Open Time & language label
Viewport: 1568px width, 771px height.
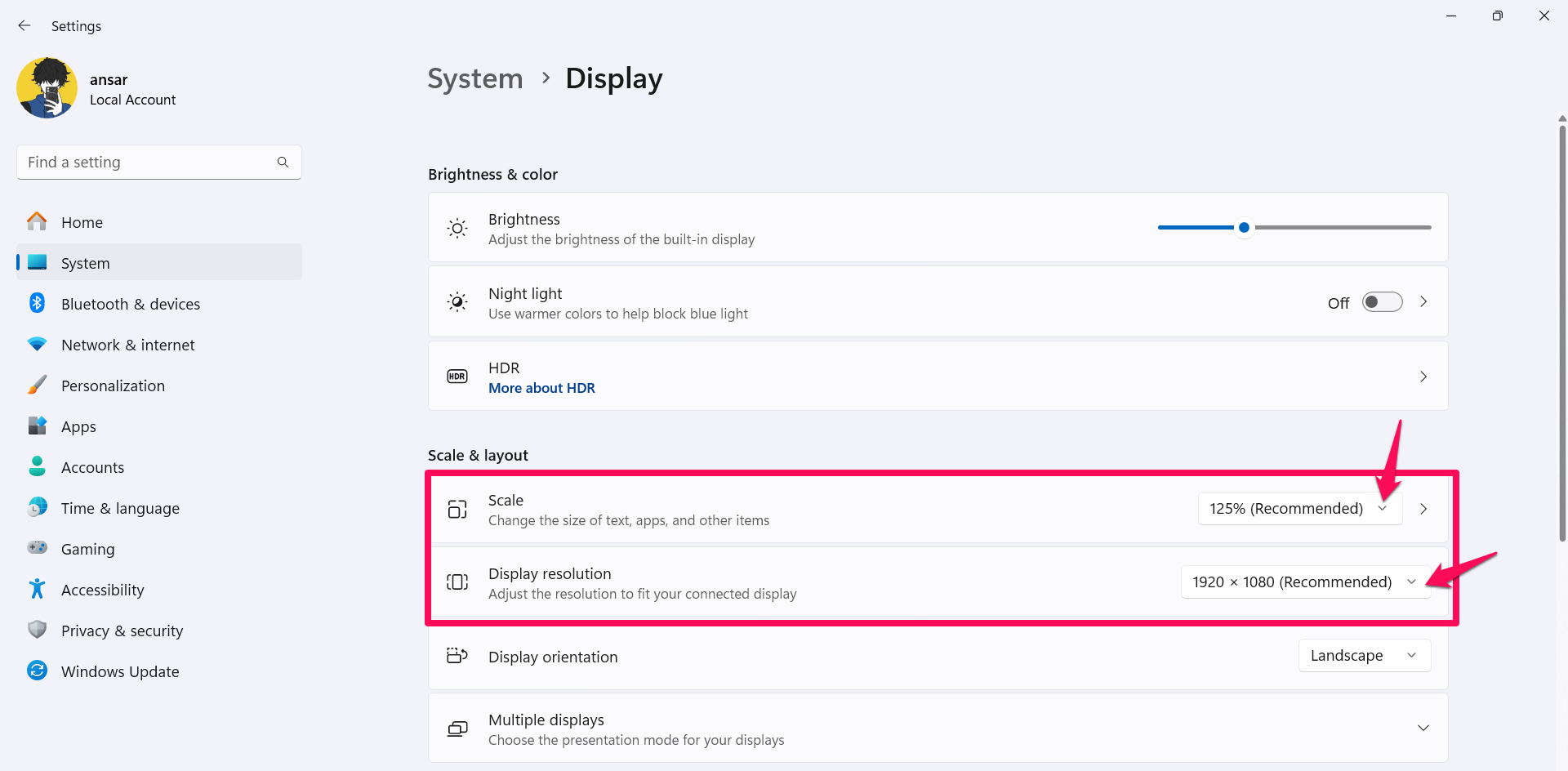point(120,508)
